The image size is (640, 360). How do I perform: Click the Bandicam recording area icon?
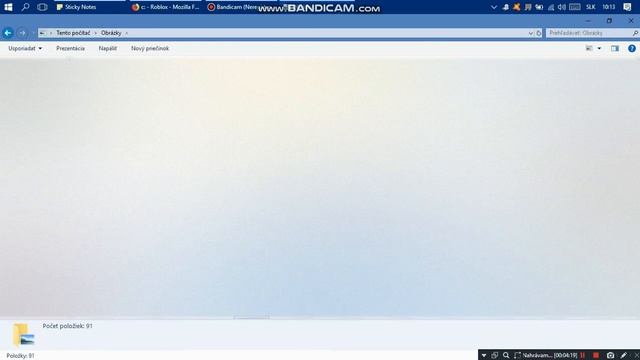tap(517, 356)
